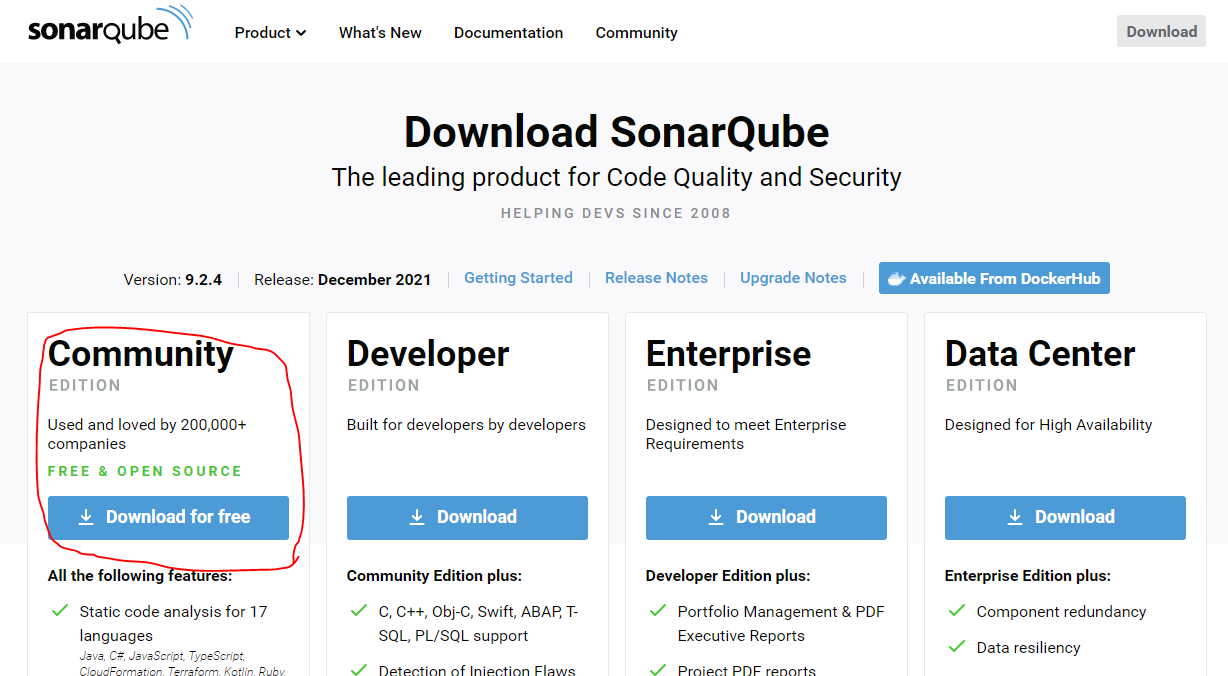This screenshot has width=1228, height=676.
Task: Click 'Static code analysis for 17 languages'
Action: [174, 624]
